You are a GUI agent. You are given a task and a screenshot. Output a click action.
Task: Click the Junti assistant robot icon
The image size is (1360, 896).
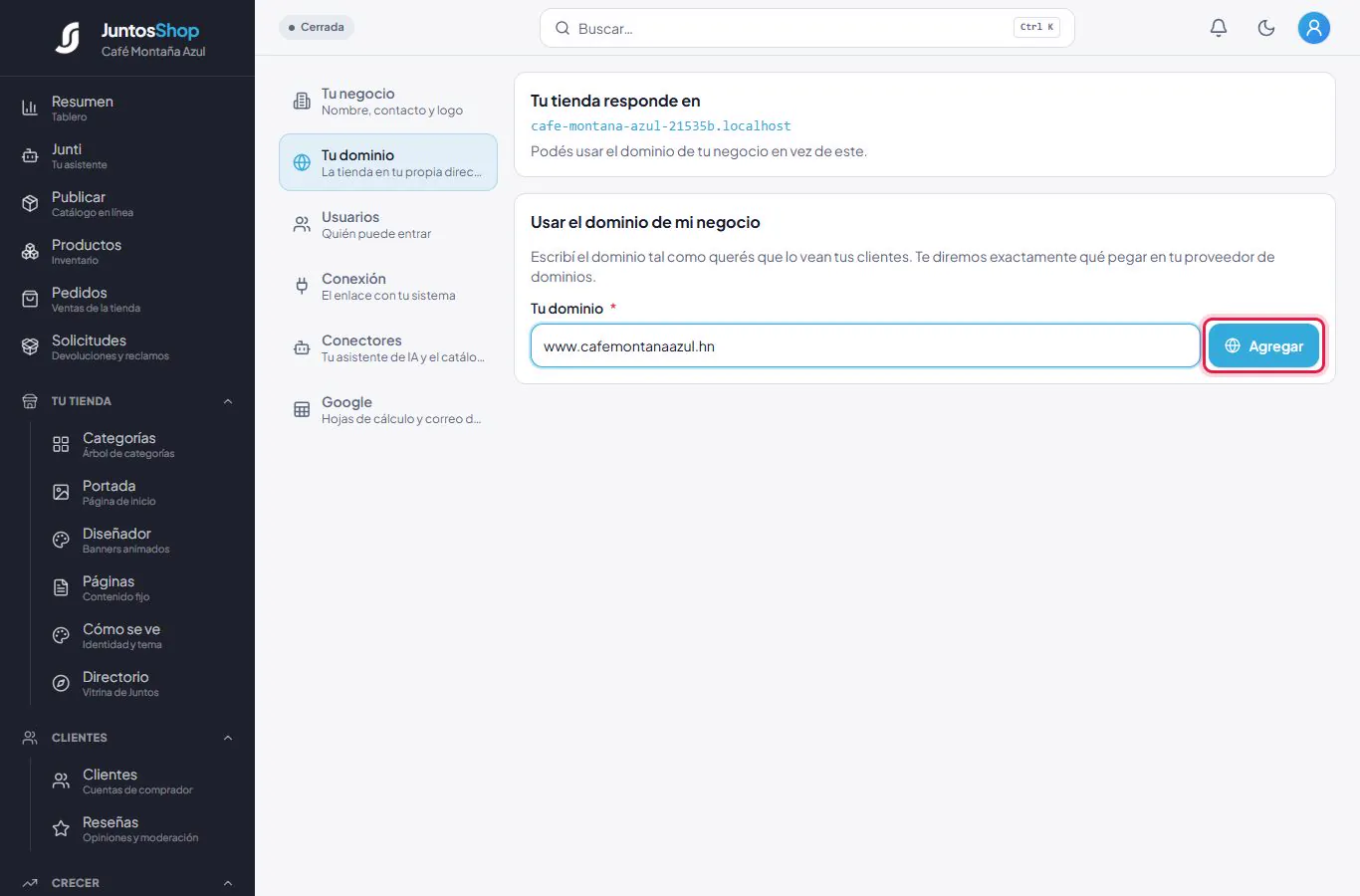coord(30,155)
